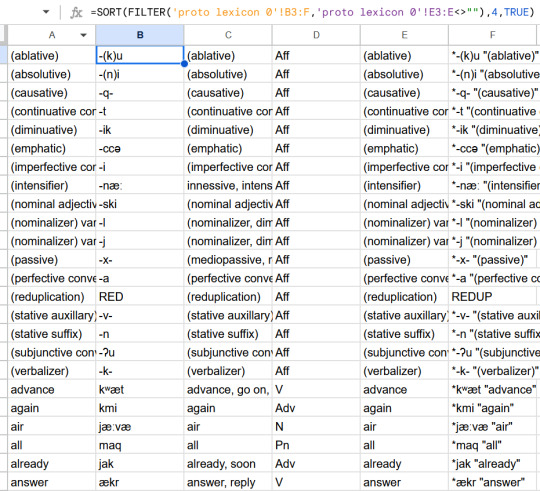The height and width of the screenshot is (491, 540).
Task: Select cell containing -(n)i
Action: [x=140, y=74]
